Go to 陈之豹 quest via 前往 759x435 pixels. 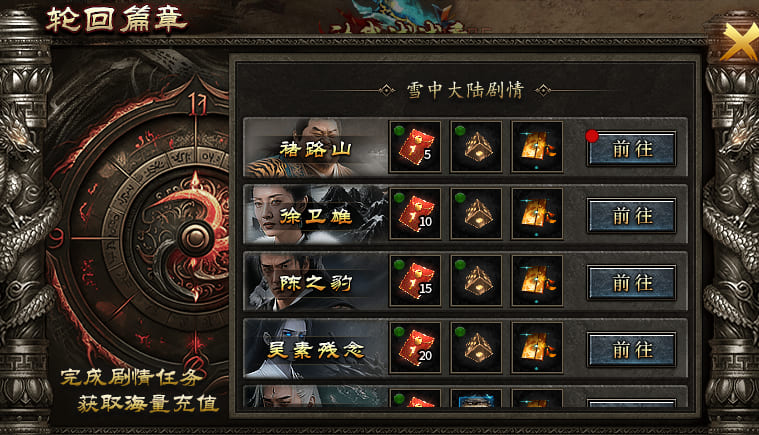[x=631, y=283]
